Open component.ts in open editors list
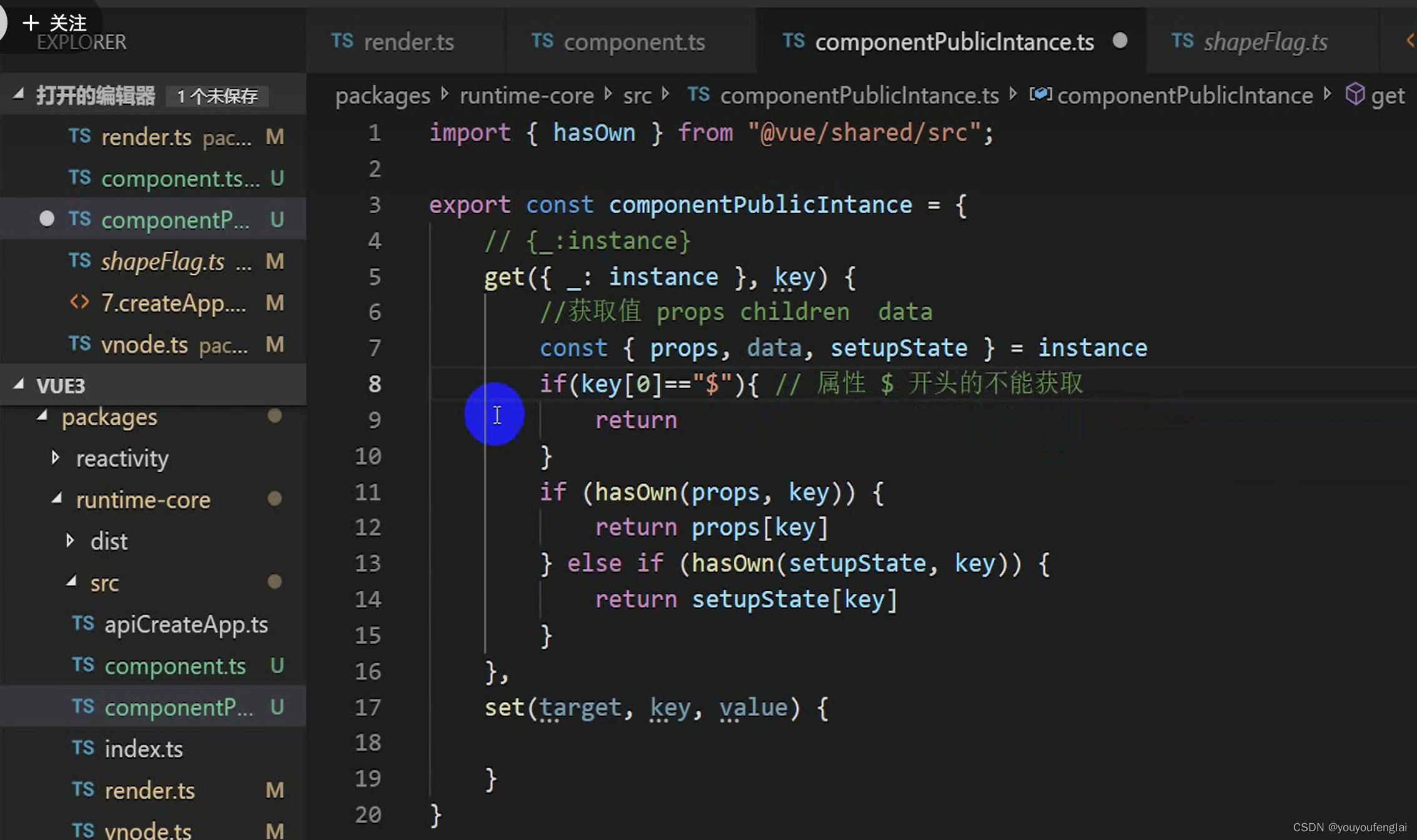The width and height of the screenshot is (1417, 840). click(x=153, y=179)
